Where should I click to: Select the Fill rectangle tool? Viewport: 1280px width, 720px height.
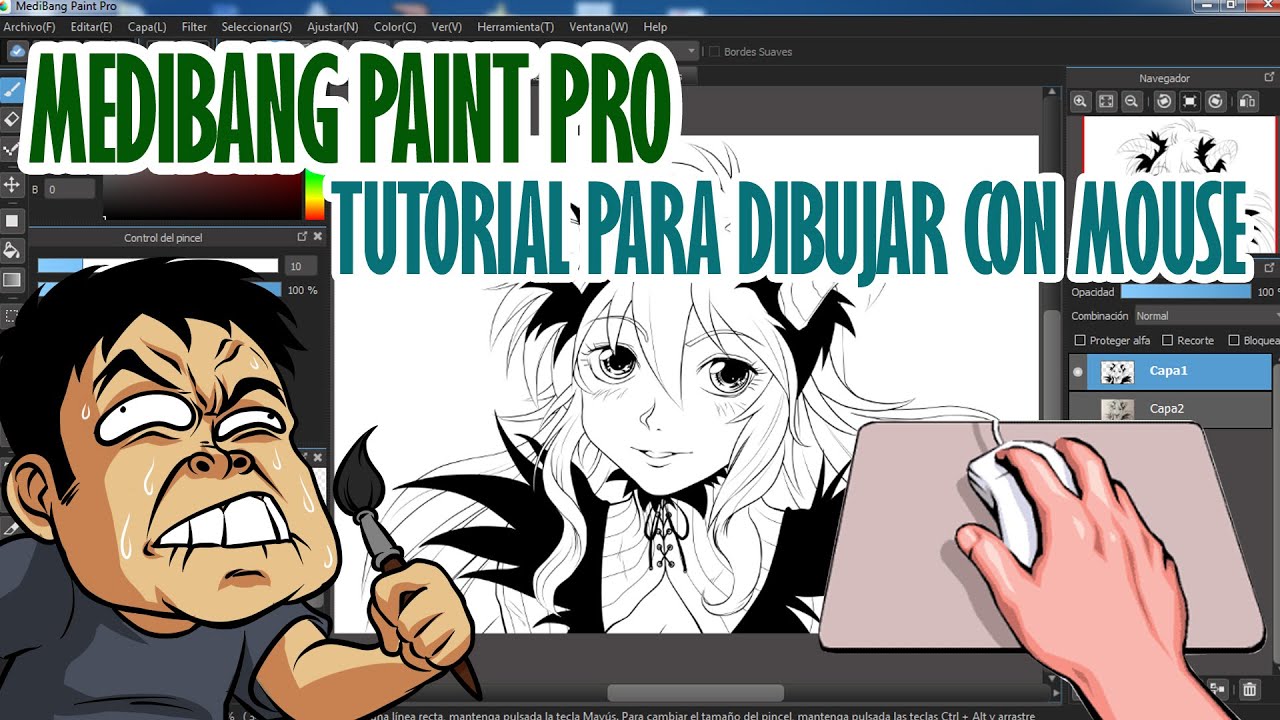click(x=12, y=220)
